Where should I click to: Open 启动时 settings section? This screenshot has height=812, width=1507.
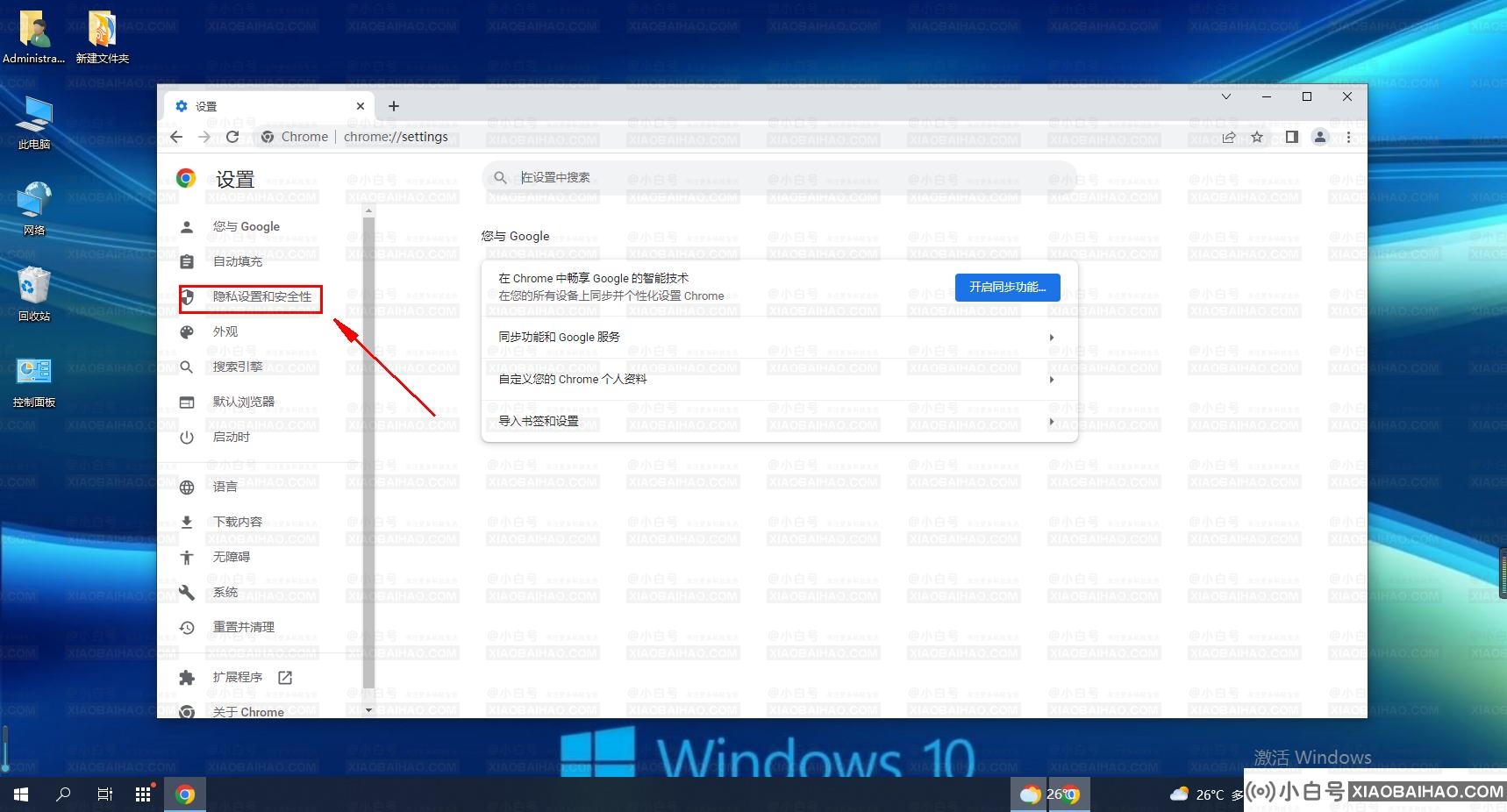pyautogui.click(x=232, y=437)
